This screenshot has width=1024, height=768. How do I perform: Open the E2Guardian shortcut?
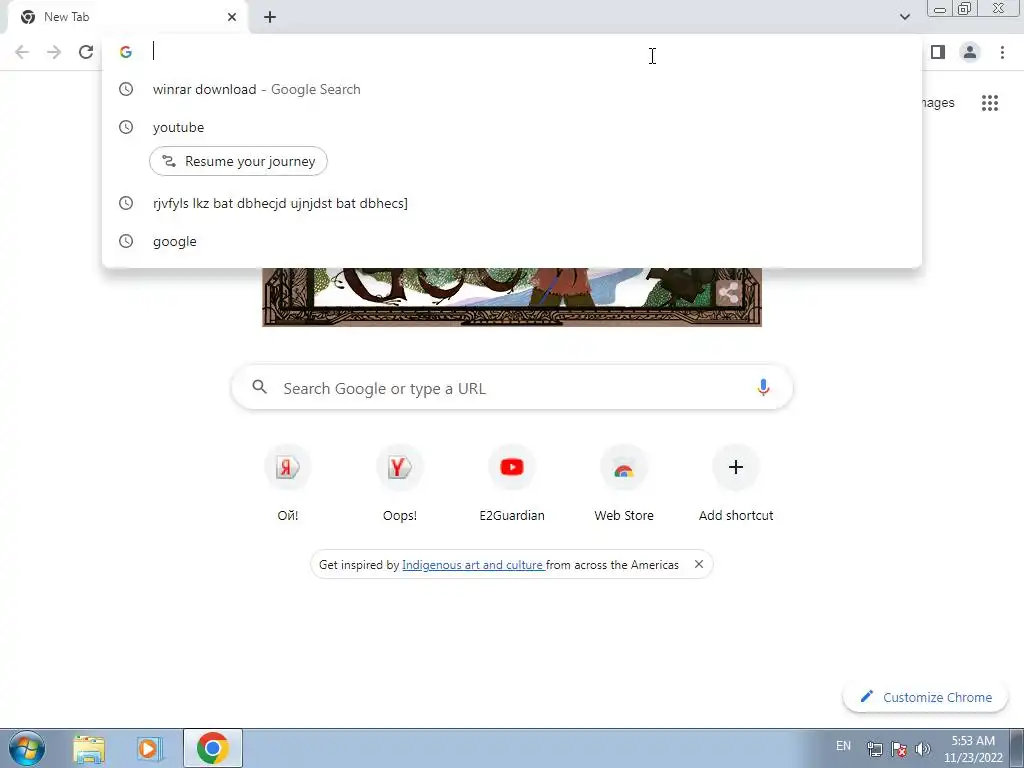[512, 483]
